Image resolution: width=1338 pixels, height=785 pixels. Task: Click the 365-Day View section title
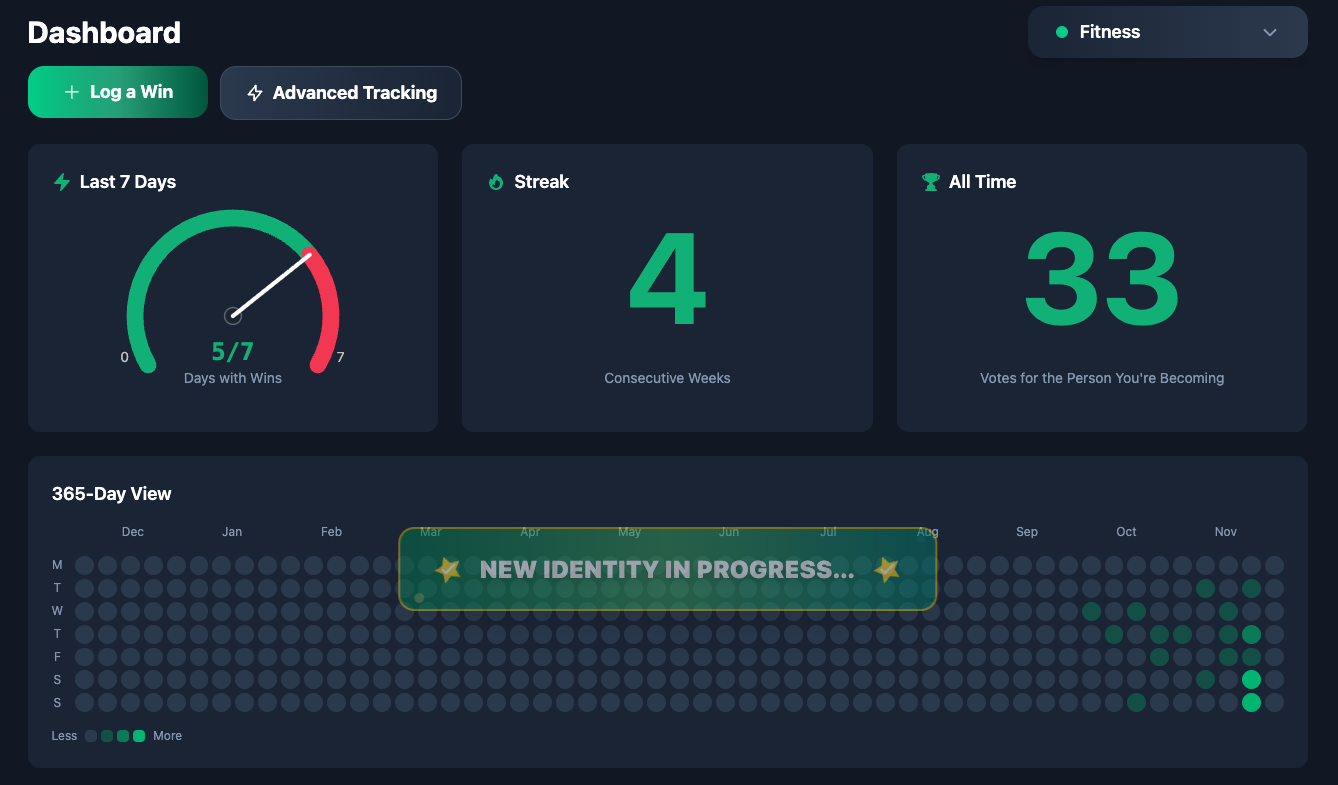[111, 493]
